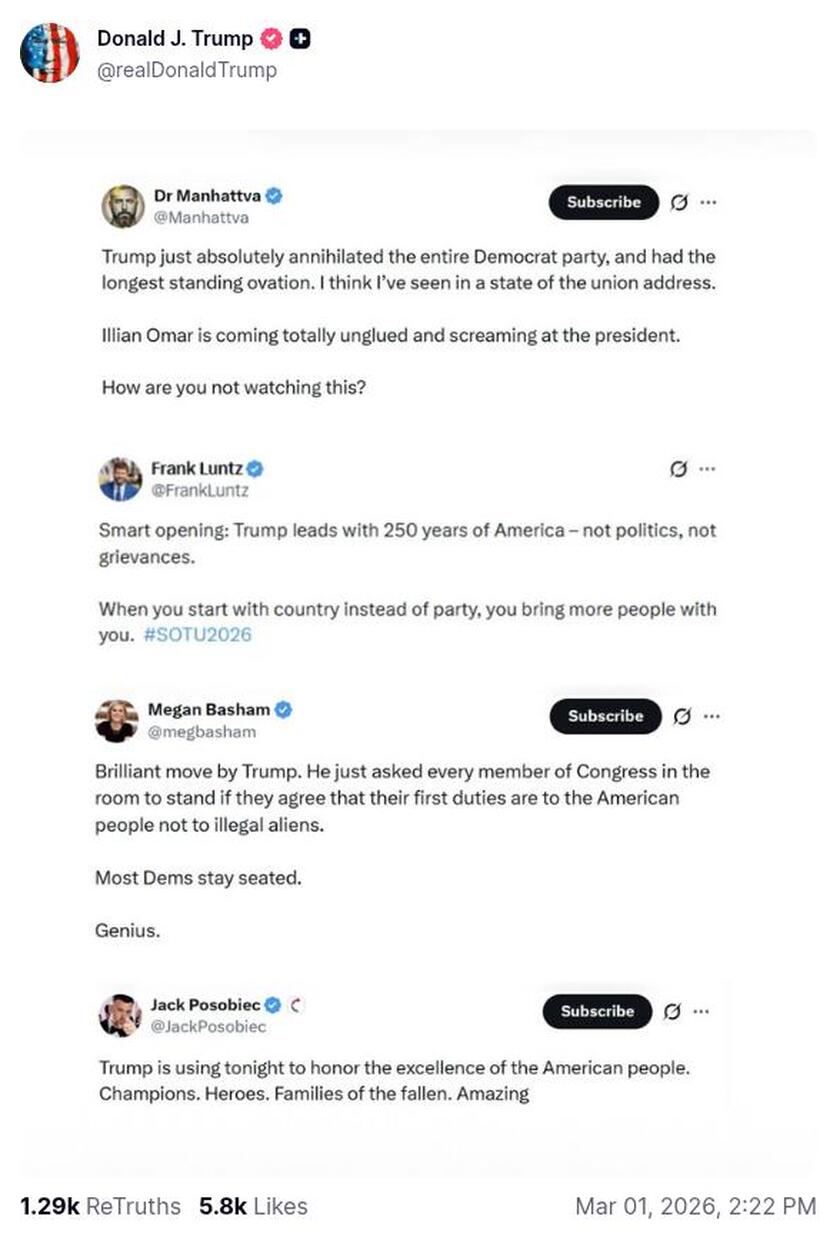The width and height of the screenshot is (840, 1253).
Task: Click Dr Manhattva's profile picture
Action: coord(123,206)
